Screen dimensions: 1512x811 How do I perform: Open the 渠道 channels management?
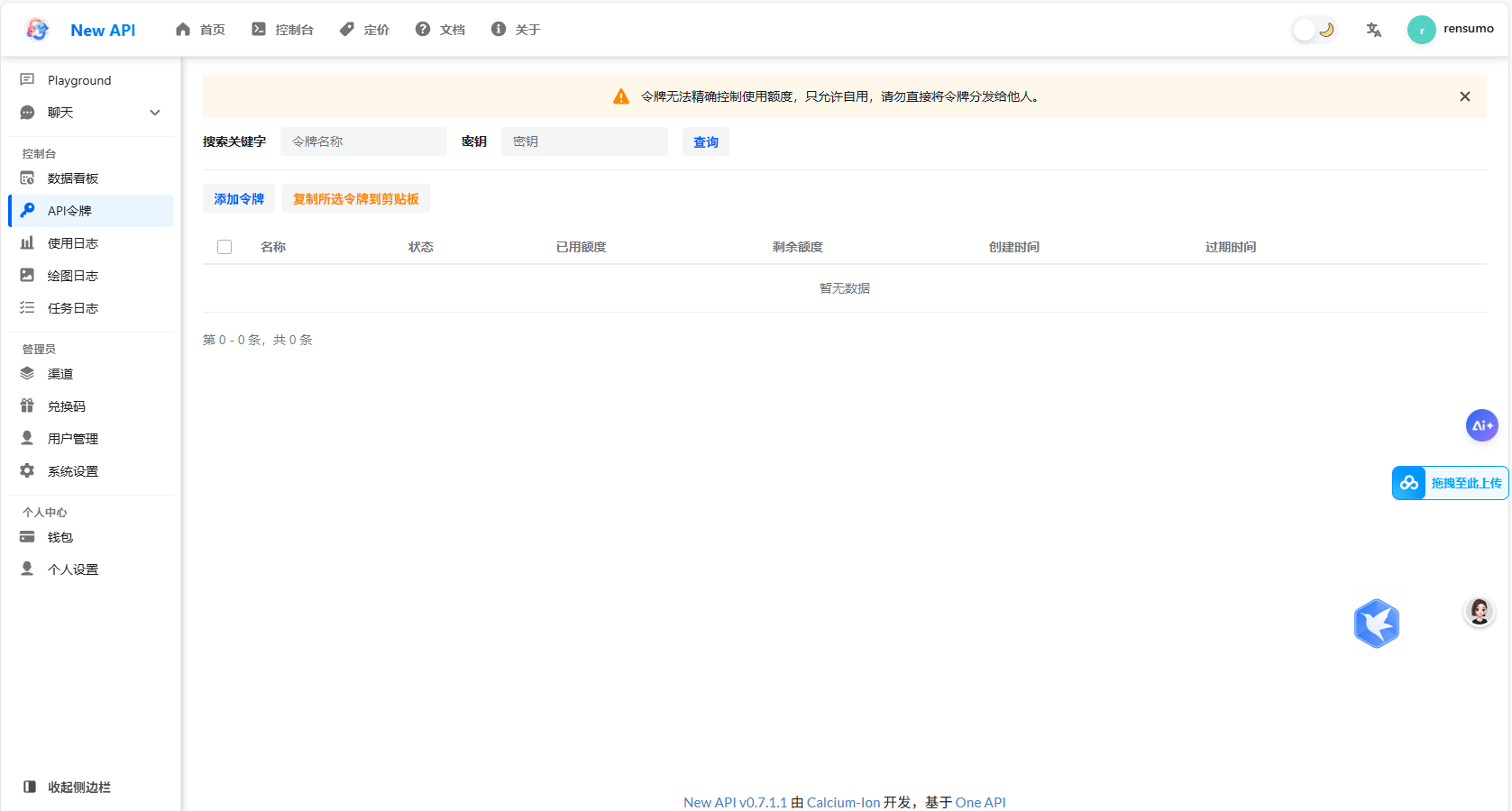pyautogui.click(x=60, y=373)
